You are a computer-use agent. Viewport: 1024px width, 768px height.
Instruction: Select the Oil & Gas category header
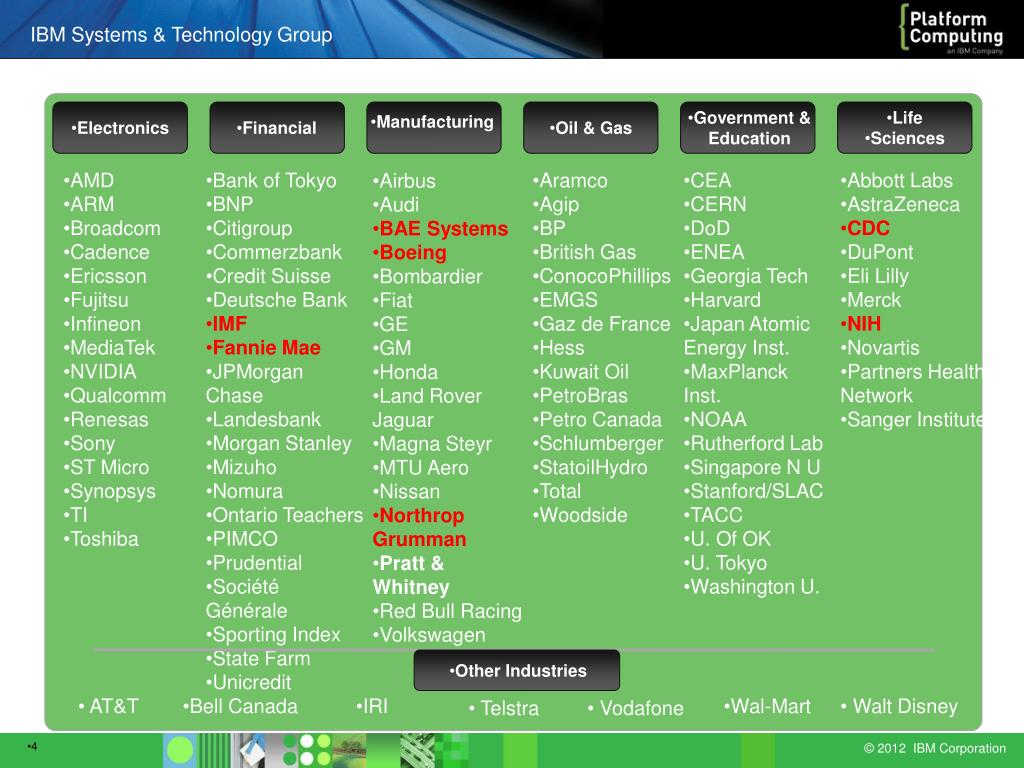pos(590,128)
